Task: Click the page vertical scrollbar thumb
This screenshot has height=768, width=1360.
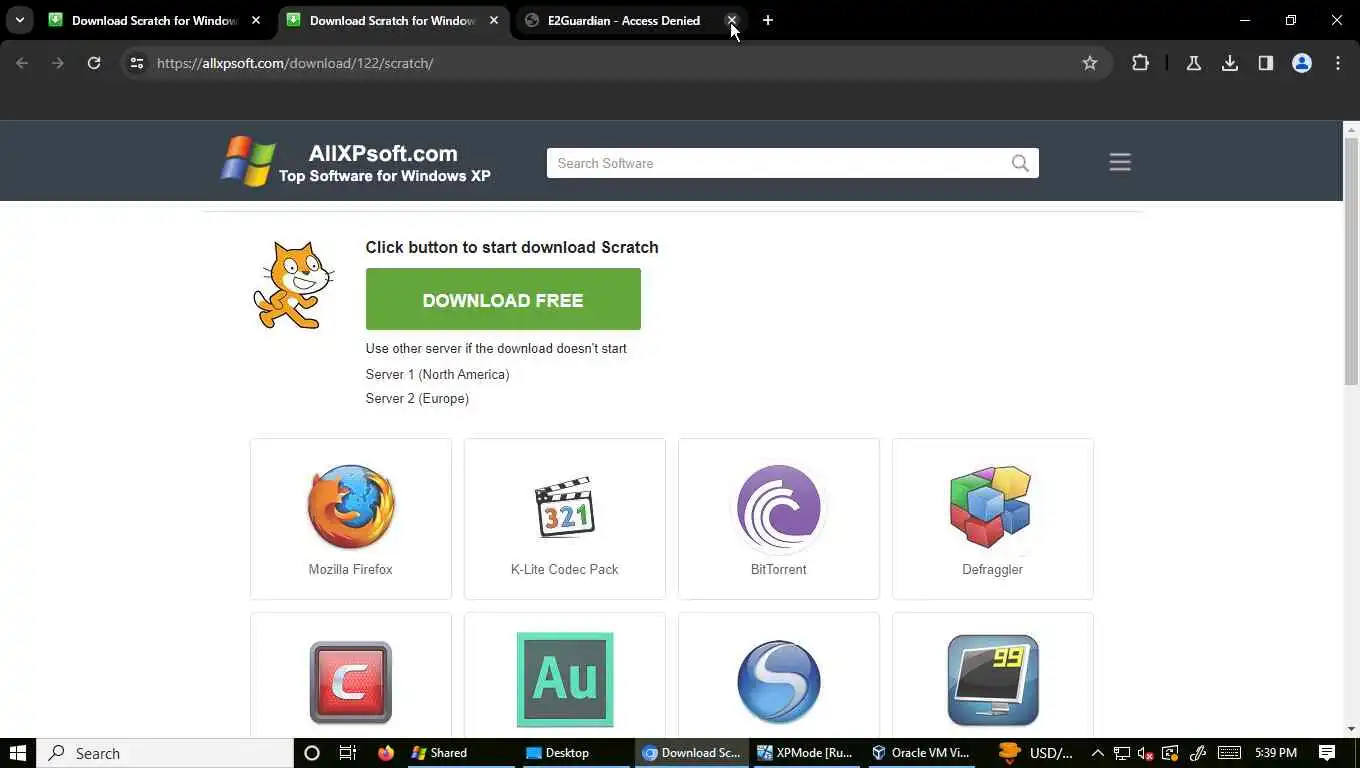Action: (1351, 261)
